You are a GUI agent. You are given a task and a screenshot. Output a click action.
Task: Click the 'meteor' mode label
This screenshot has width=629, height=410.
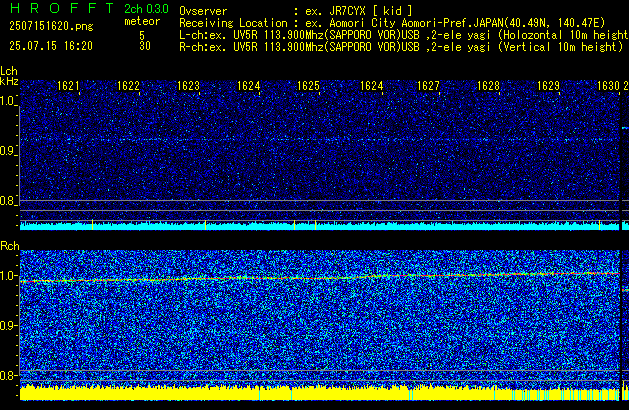(142, 21)
